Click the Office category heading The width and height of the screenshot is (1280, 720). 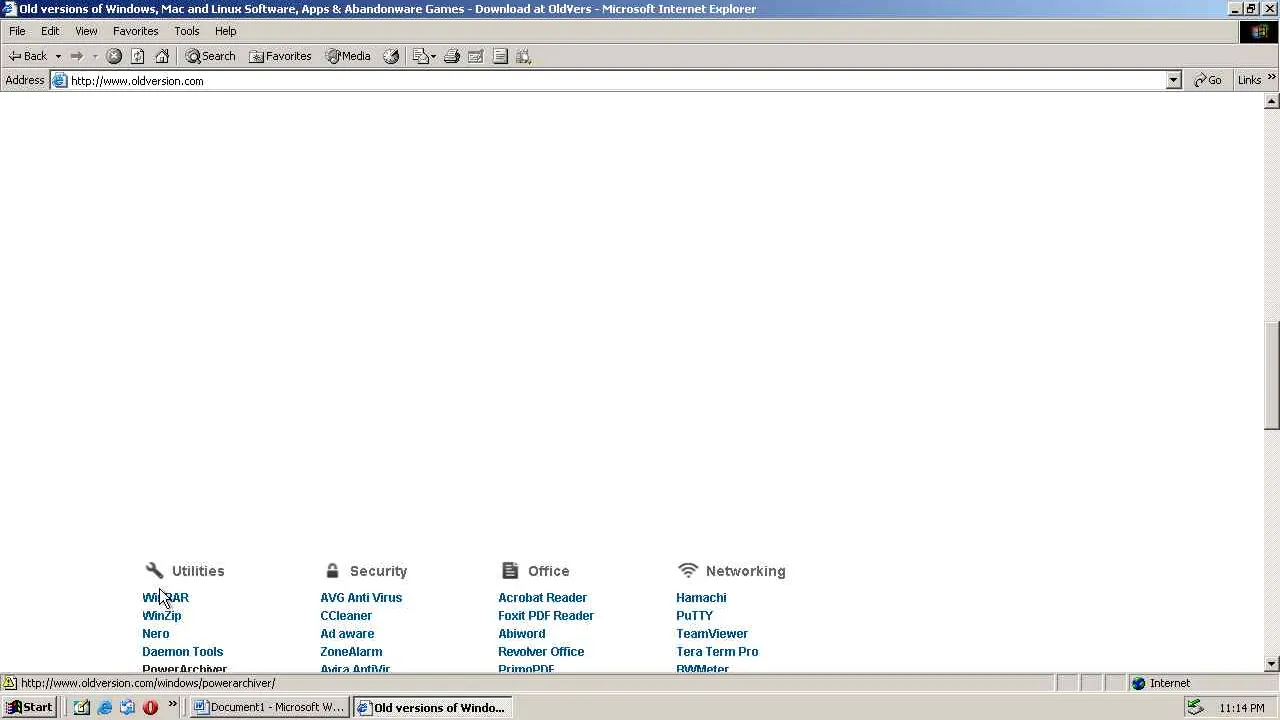[x=548, y=571]
